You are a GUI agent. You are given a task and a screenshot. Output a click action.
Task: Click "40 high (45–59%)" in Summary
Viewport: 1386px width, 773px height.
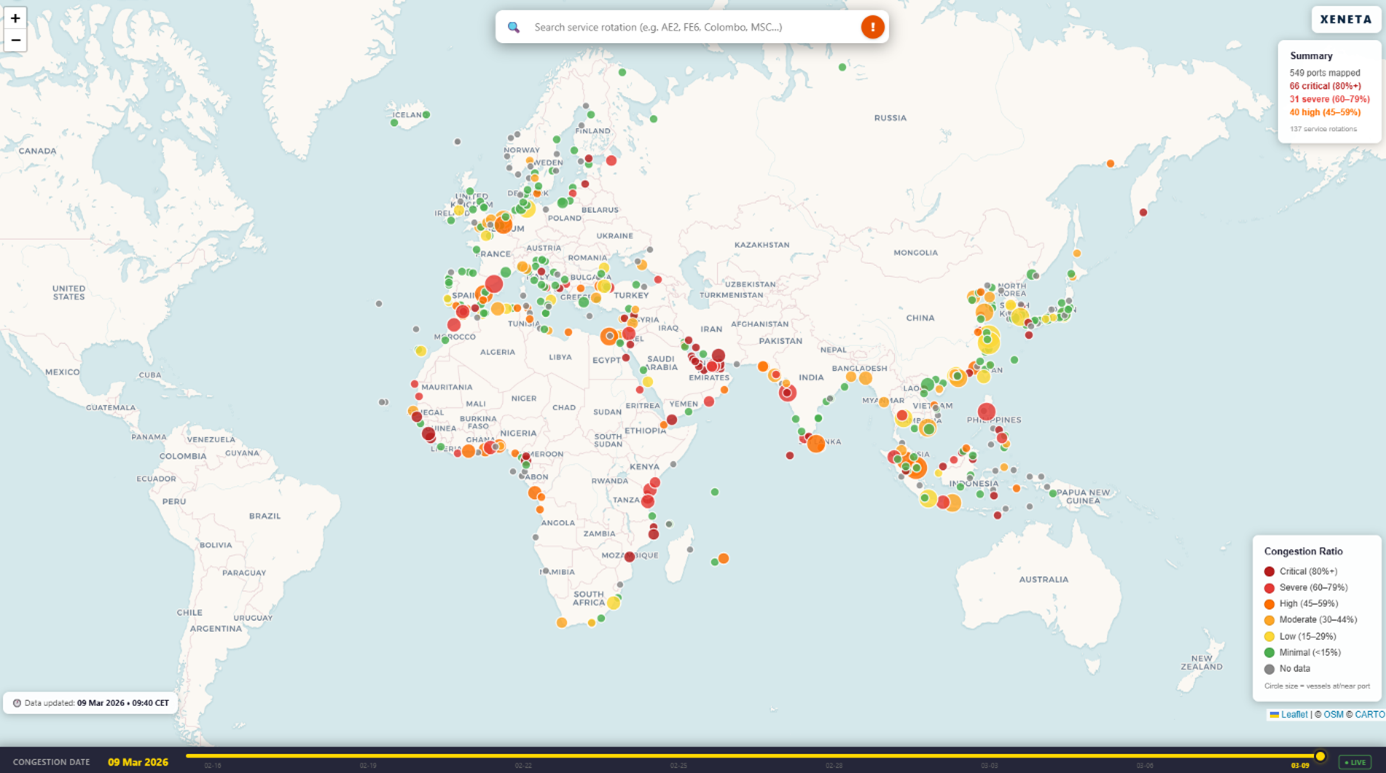[x=1325, y=112]
